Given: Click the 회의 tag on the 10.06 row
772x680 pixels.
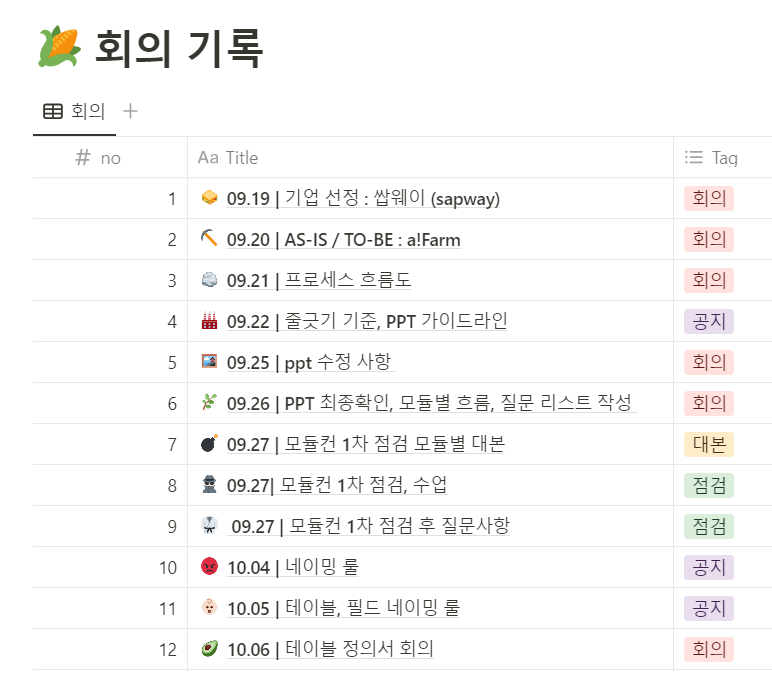Looking at the screenshot, I should (709, 649).
